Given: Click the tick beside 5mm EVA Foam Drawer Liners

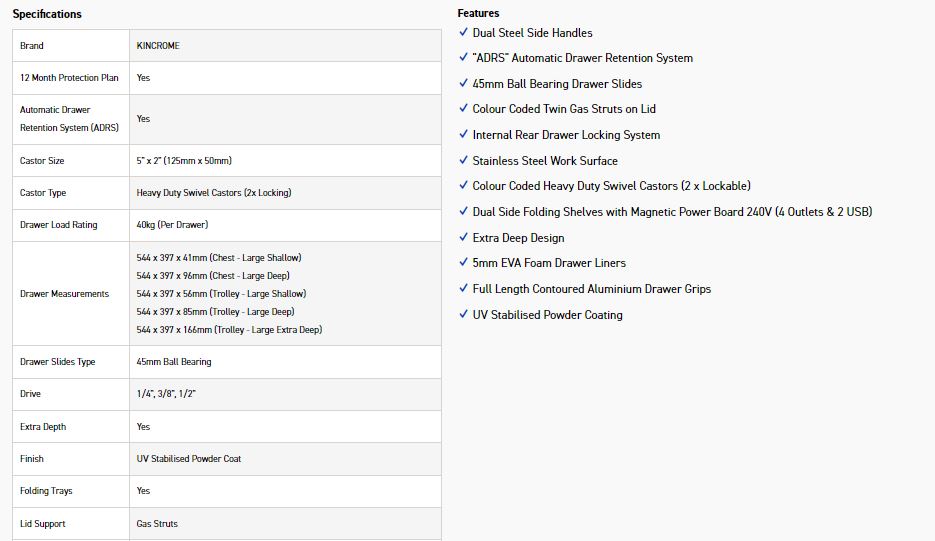Looking at the screenshot, I should point(463,262).
